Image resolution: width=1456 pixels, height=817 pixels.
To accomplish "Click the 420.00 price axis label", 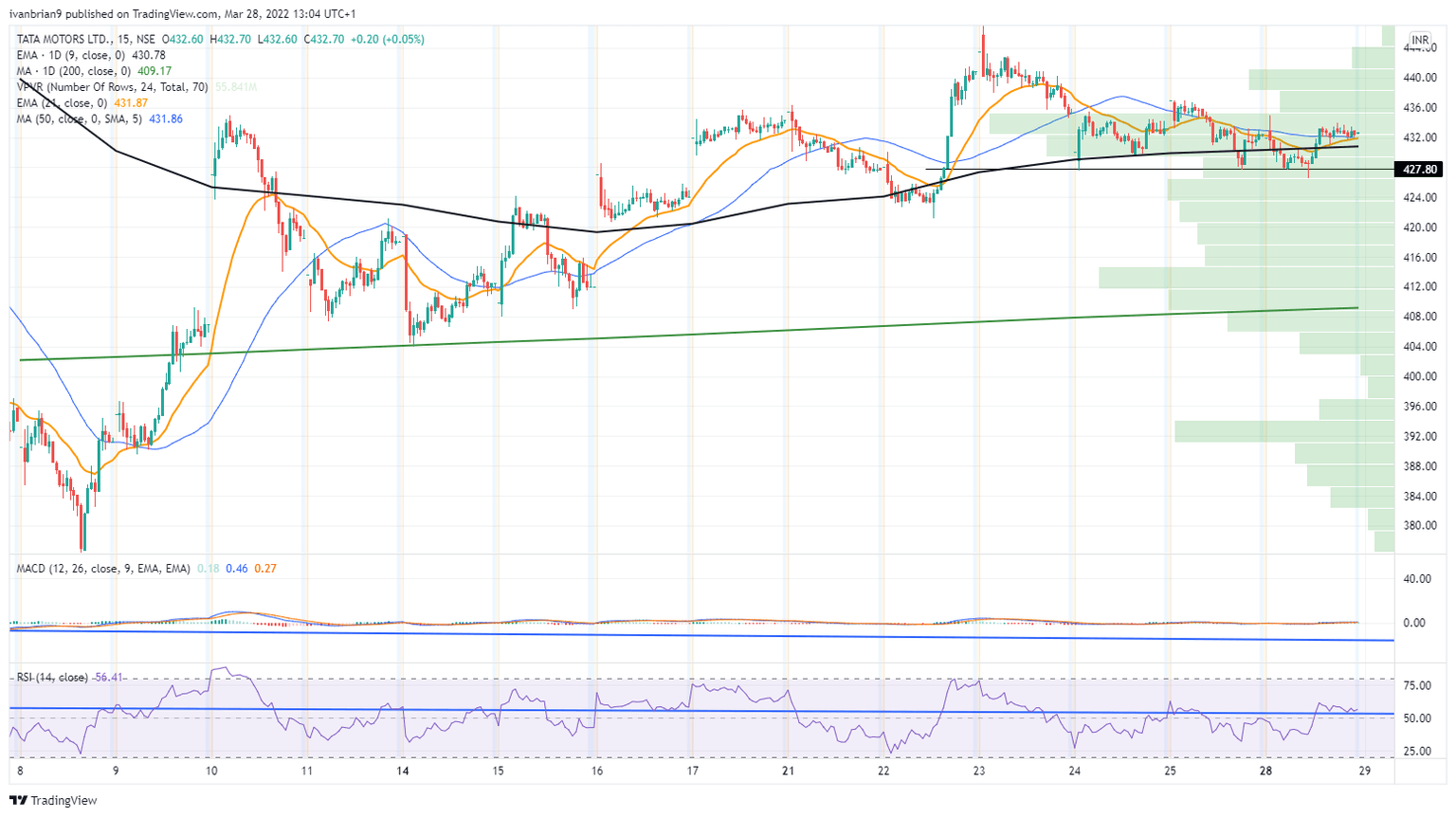I will 1421,228.
